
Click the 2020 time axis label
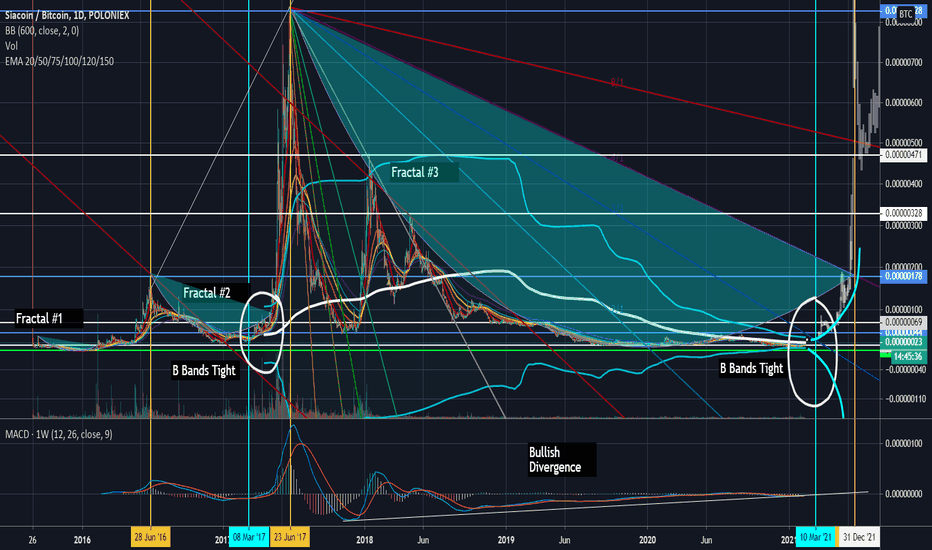point(647,540)
